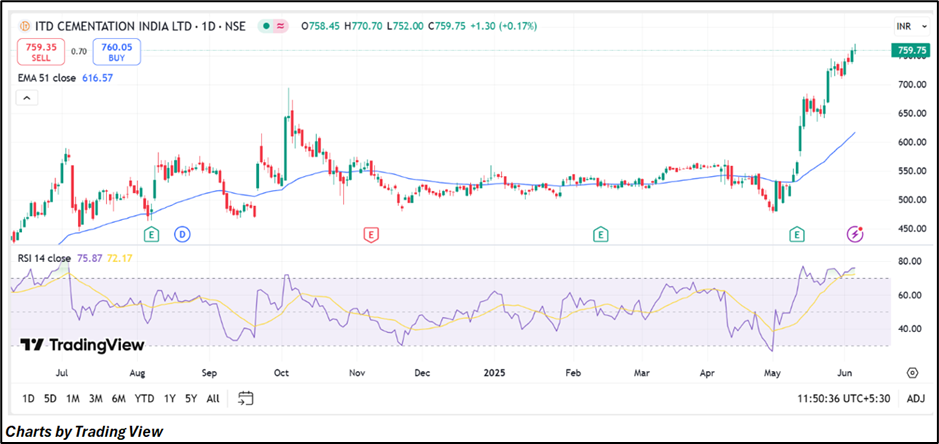Click the red earnings E marker near November

[x=370, y=234]
